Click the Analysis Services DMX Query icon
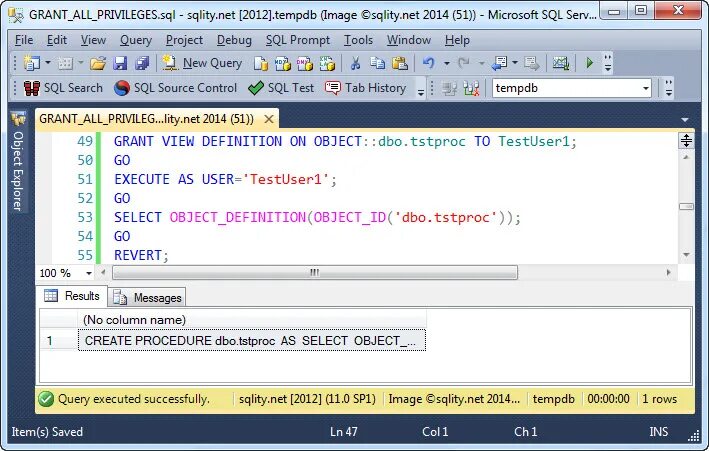The image size is (709, 451). (305, 63)
